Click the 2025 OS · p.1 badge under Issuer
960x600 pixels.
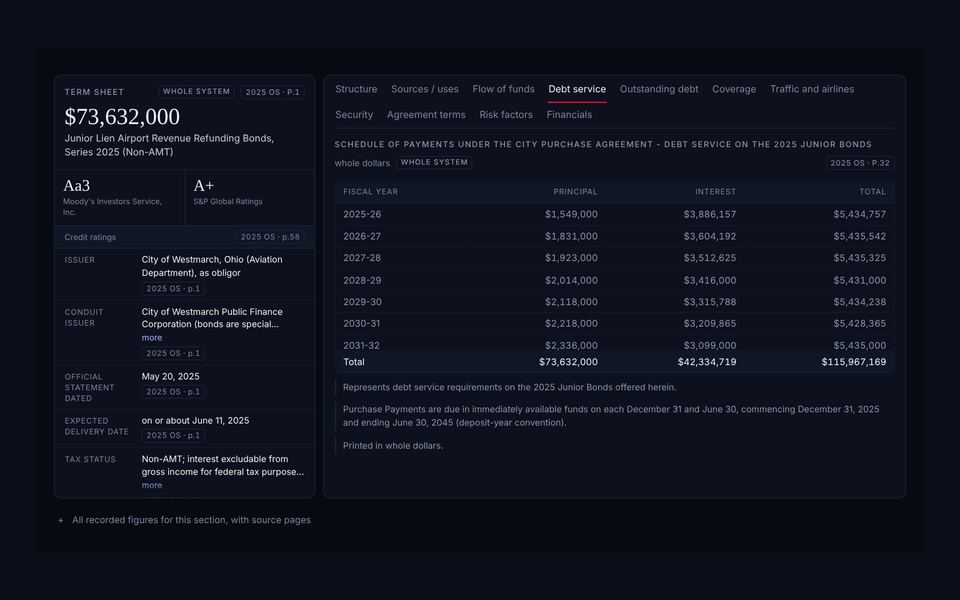click(173, 288)
